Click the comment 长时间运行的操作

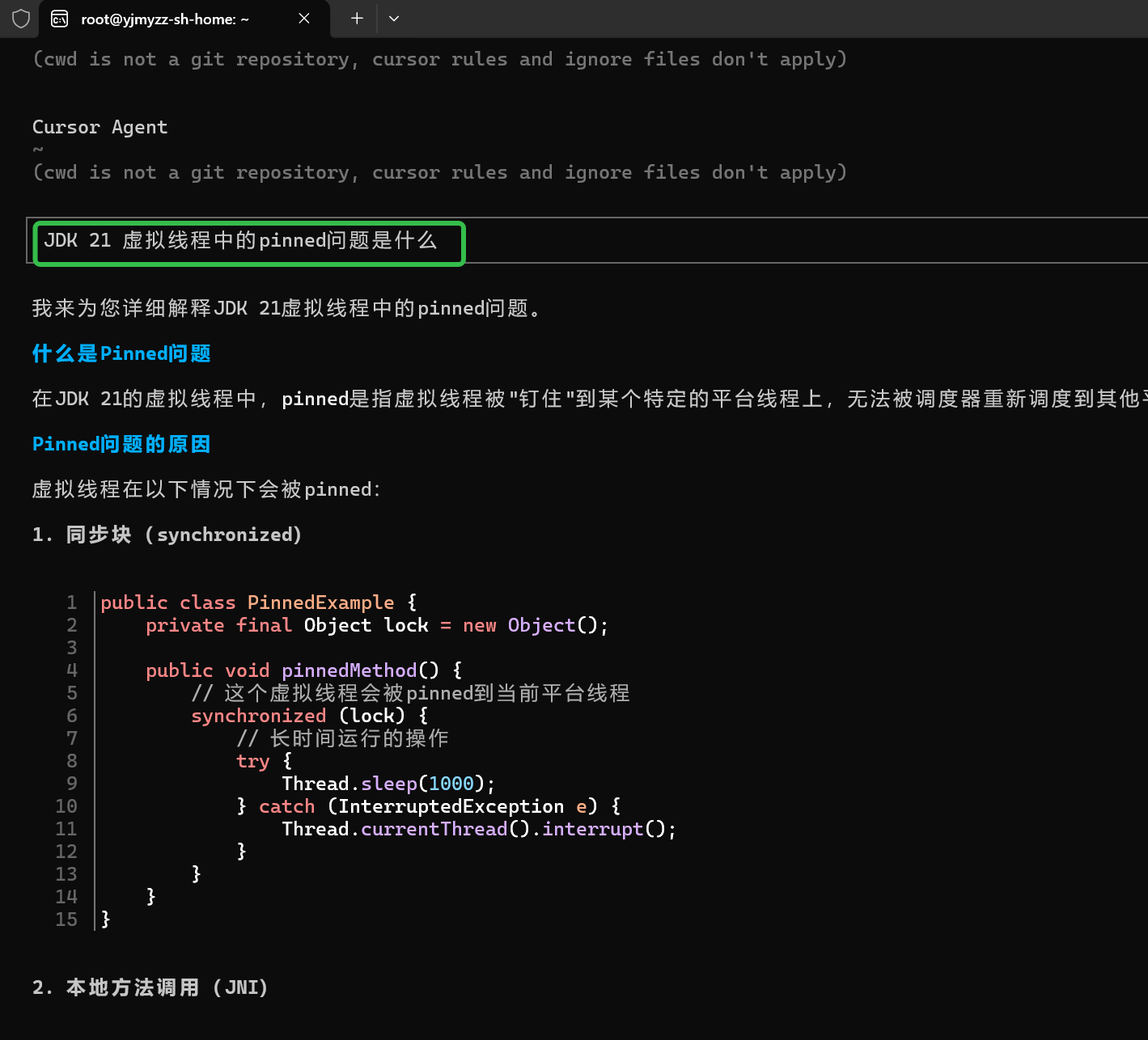coord(343,738)
